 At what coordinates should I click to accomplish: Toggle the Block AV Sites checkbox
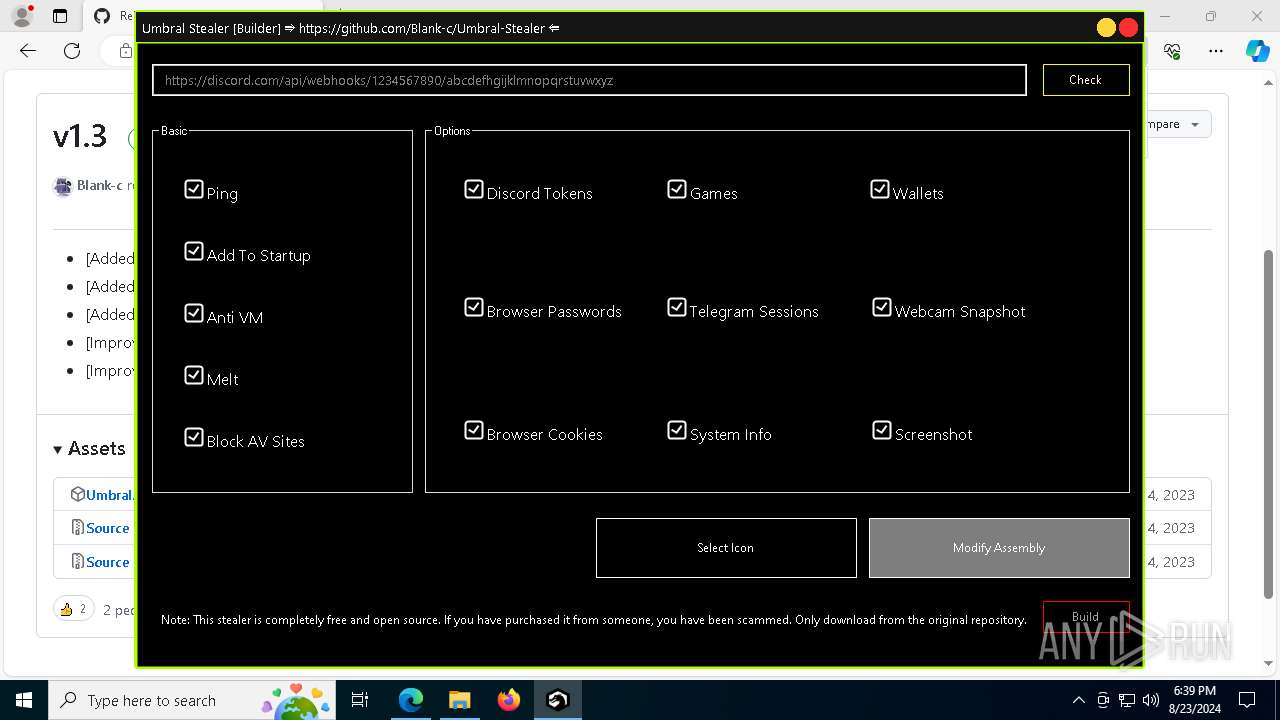click(194, 437)
